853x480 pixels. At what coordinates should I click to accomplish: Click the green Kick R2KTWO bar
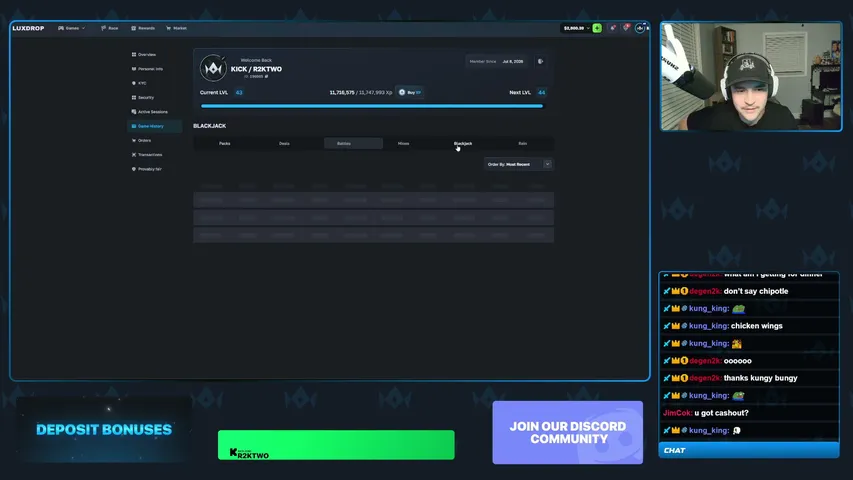pos(336,445)
